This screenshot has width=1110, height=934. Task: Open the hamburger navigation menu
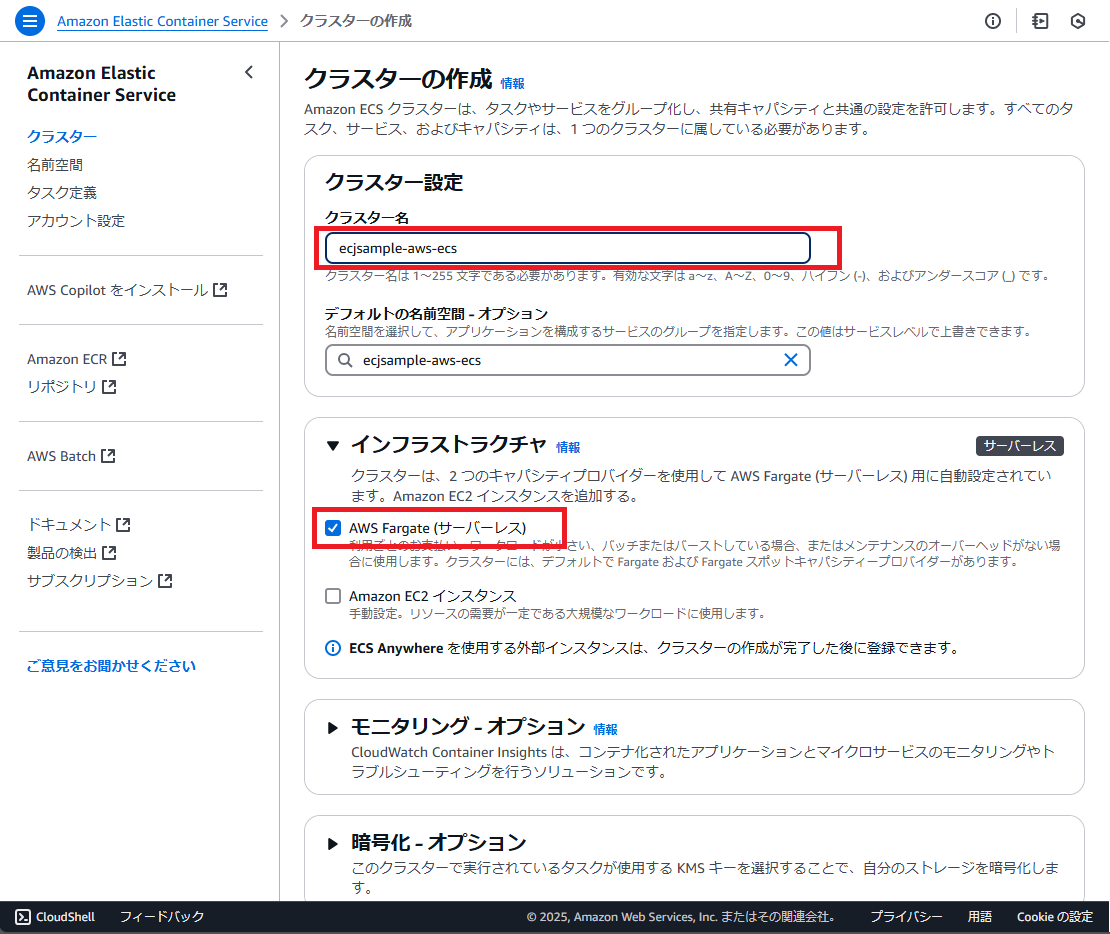point(30,21)
